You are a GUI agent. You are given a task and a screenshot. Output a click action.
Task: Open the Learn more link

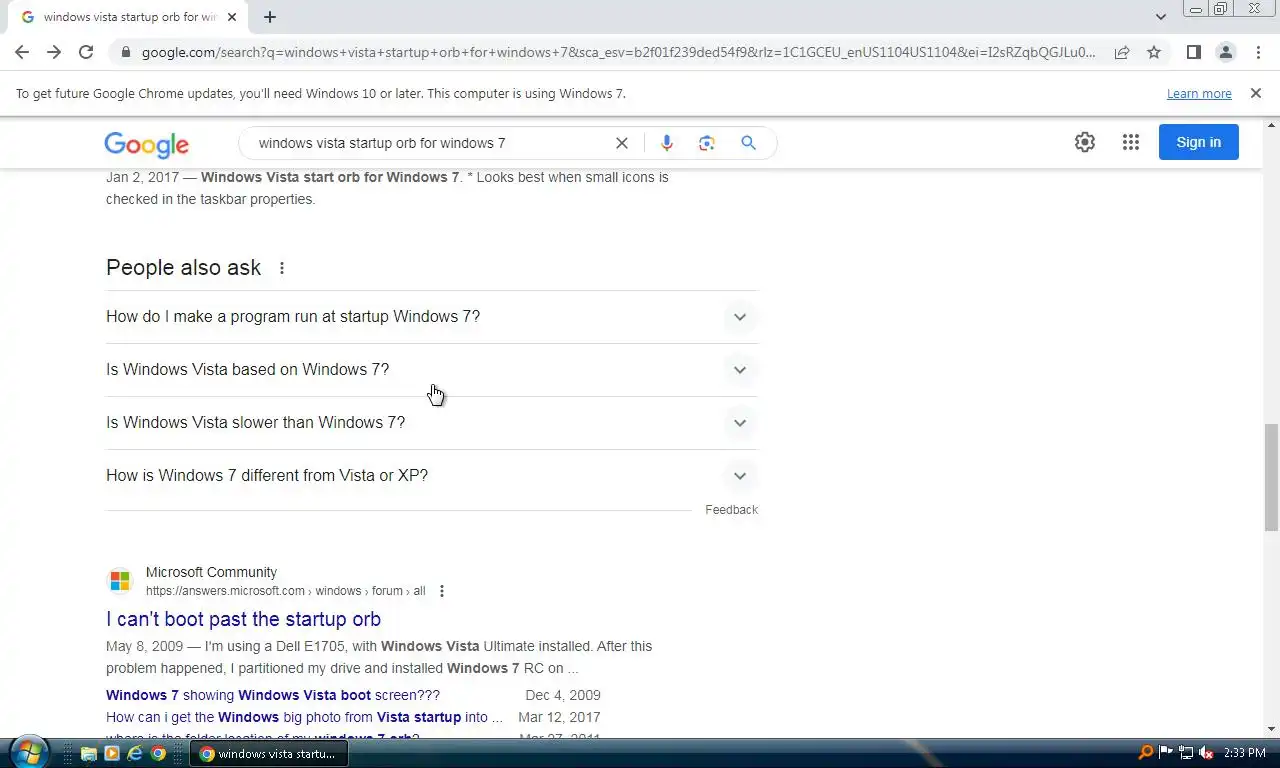pyautogui.click(x=1199, y=93)
